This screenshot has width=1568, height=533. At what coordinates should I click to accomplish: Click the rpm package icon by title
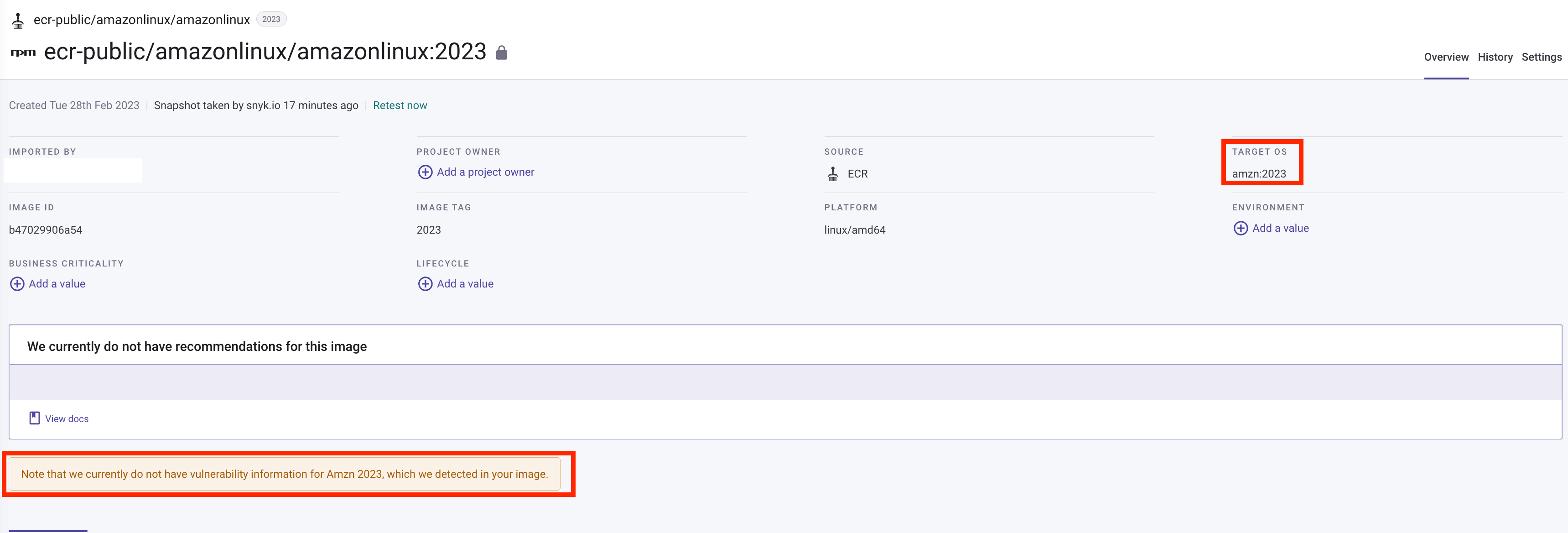pos(23,52)
